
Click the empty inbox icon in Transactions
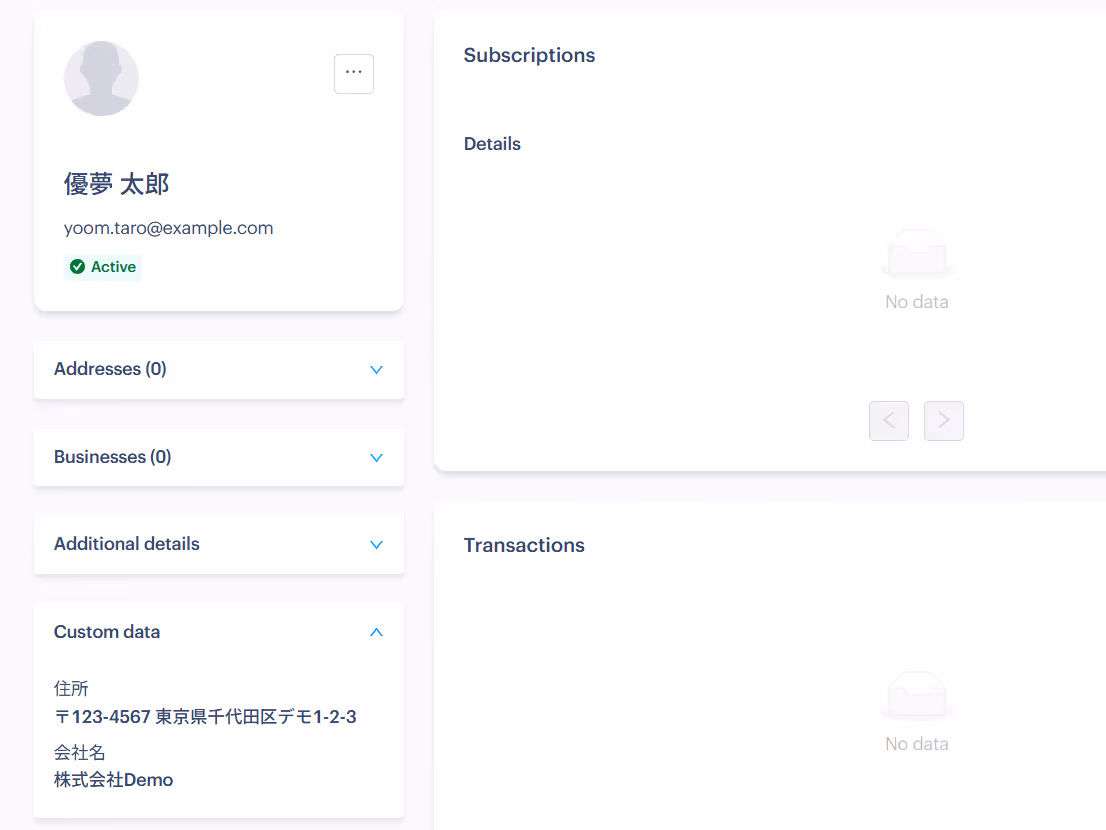click(x=917, y=695)
